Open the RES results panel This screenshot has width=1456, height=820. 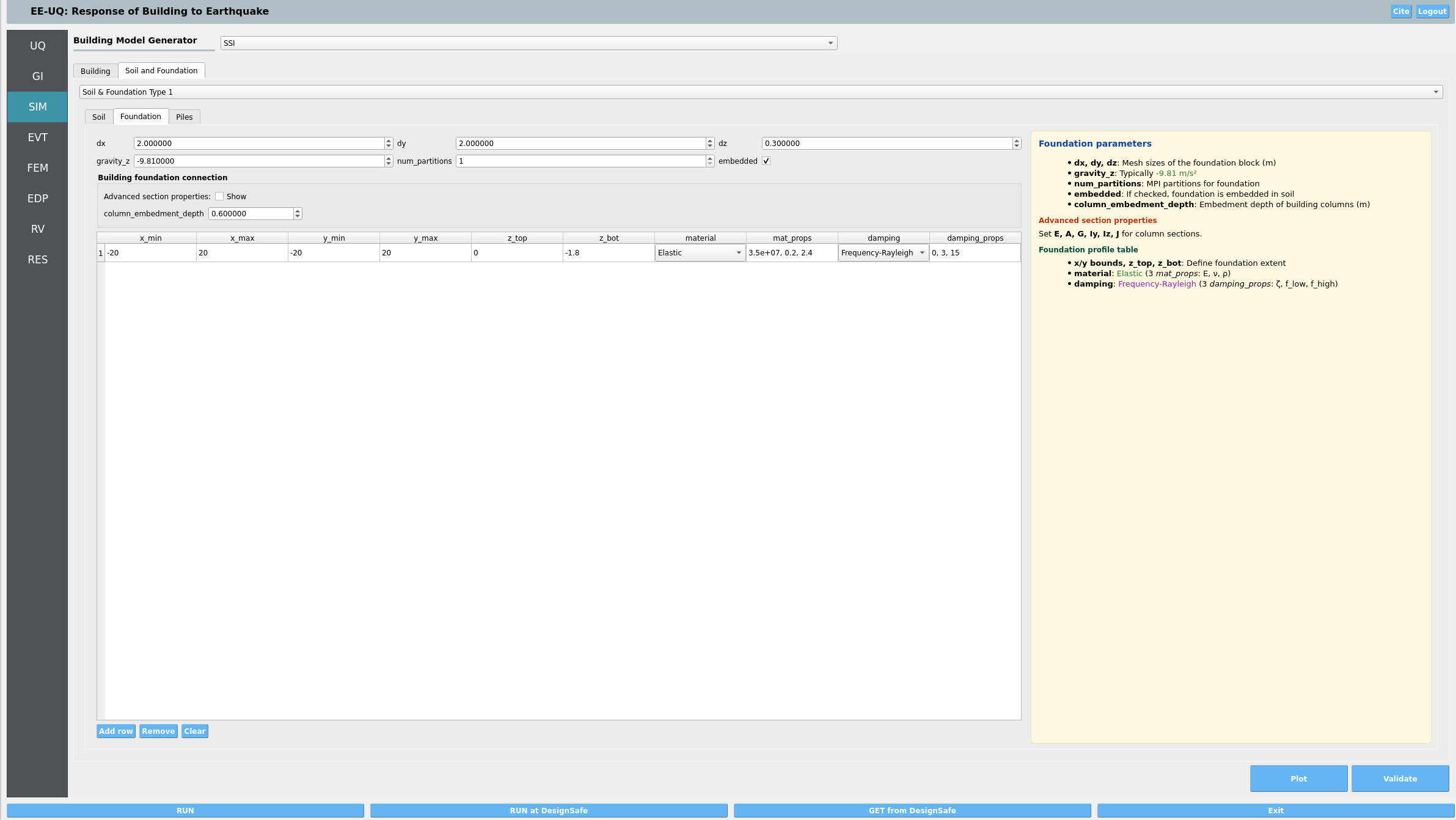pyautogui.click(x=37, y=260)
